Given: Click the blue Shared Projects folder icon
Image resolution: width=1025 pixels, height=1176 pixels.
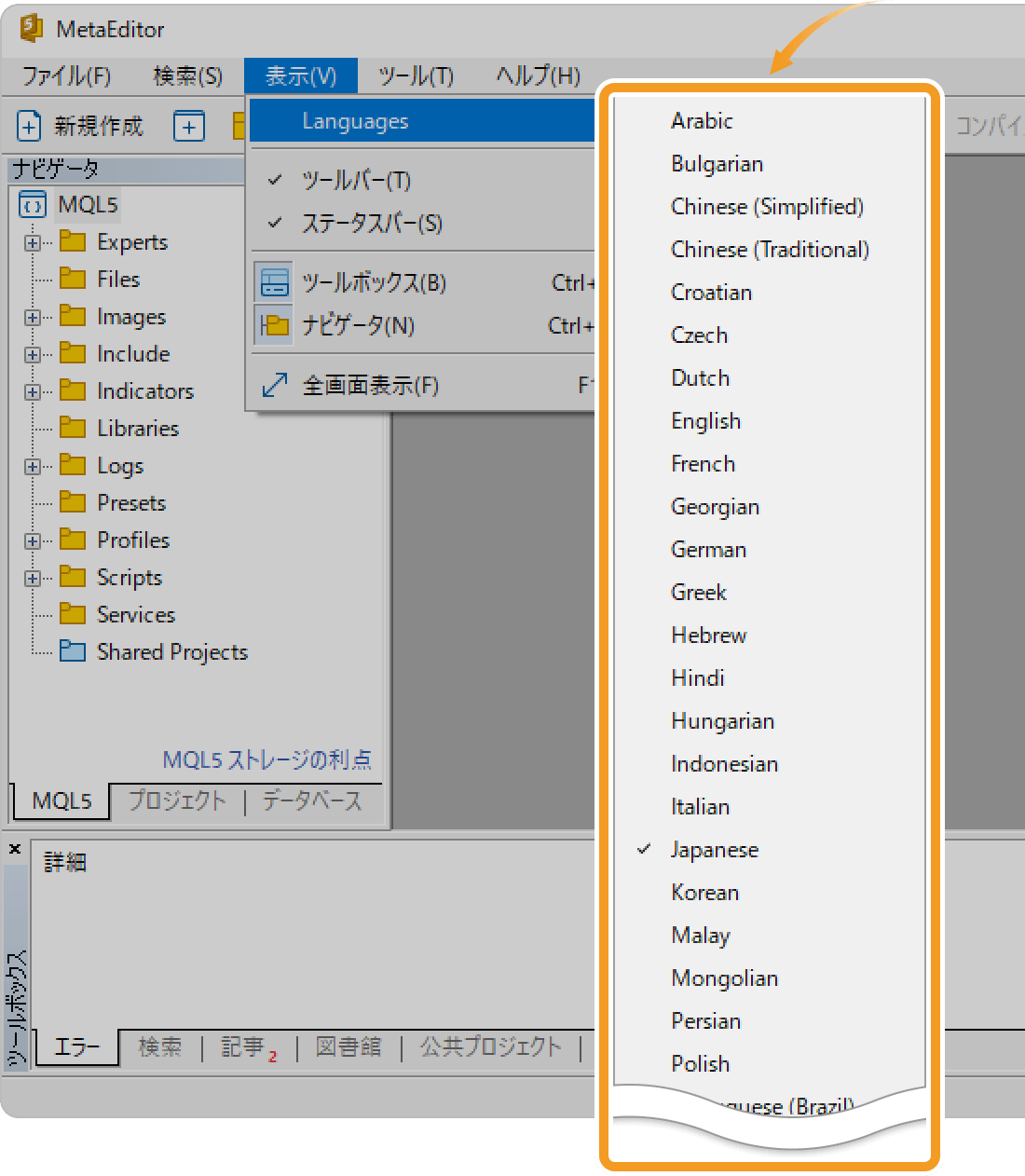Looking at the screenshot, I should pyautogui.click(x=73, y=650).
